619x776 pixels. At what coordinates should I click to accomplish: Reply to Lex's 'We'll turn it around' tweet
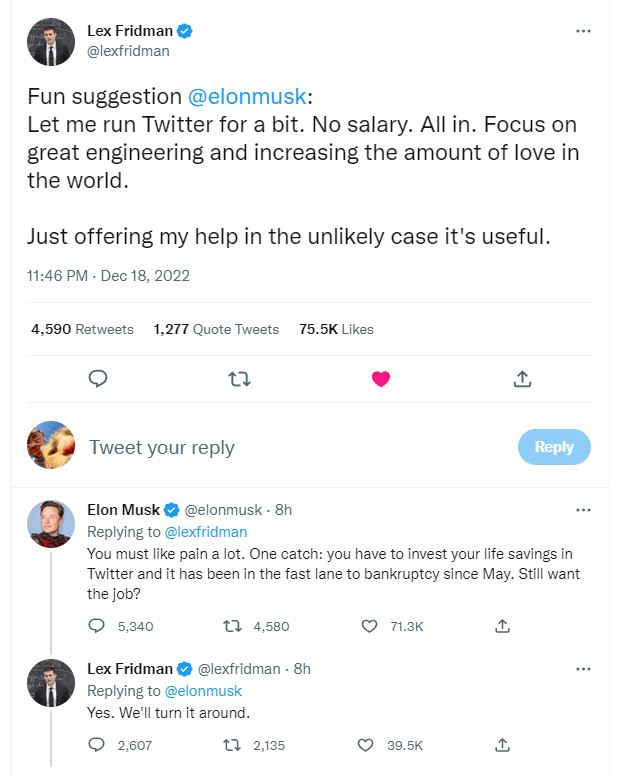pyautogui.click(x=97, y=745)
